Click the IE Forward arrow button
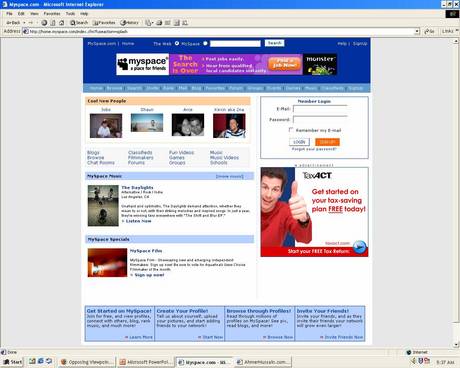Image resolution: width=460 pixels, height=368 pixels. pyautogui.click(x=31, y=23)
